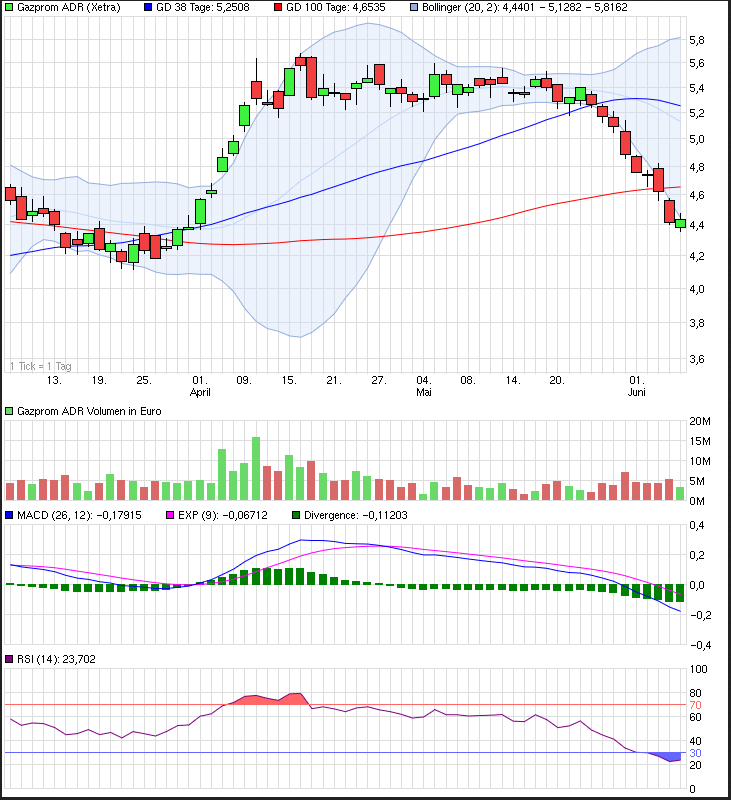Click the light-blue Bollinger legend swatch
This screenshot has height=800, width=731.
414,8
